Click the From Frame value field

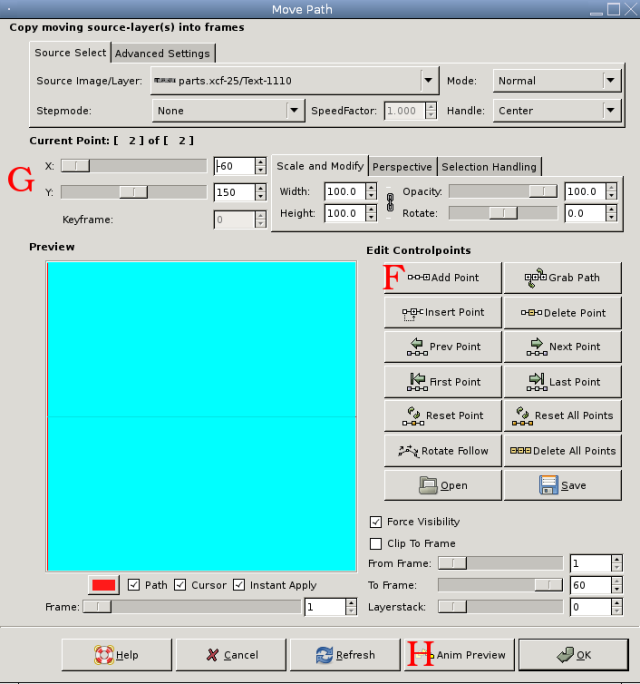pos(590,563)
